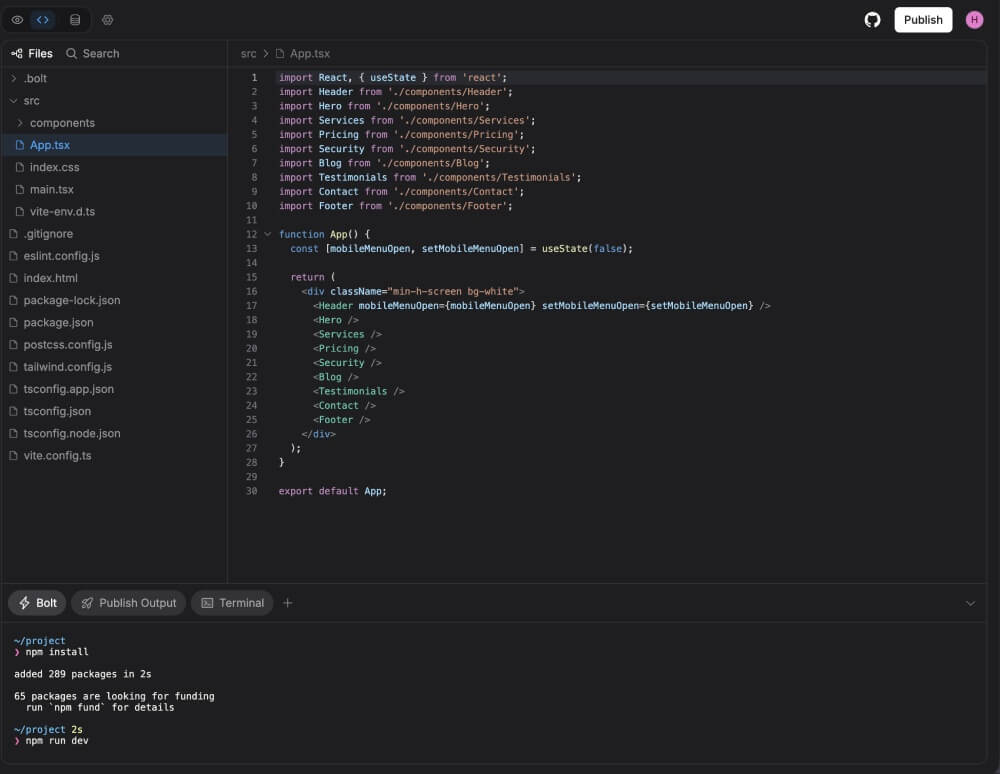This screenshot has width=1000, height=774.
Task: Open .gitignore file
Action: coord(115,234)
